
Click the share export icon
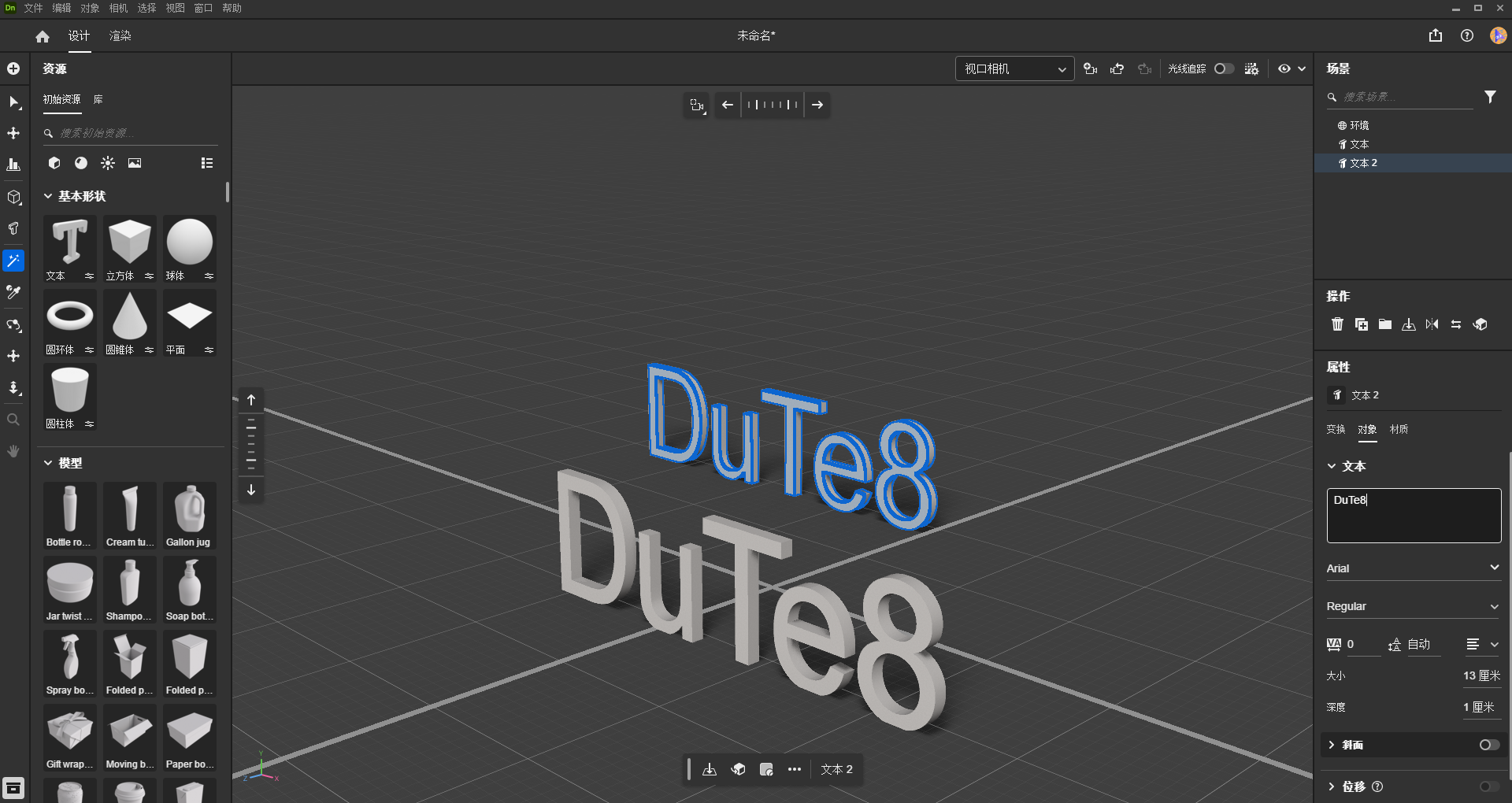click(x=1436, y=35)
